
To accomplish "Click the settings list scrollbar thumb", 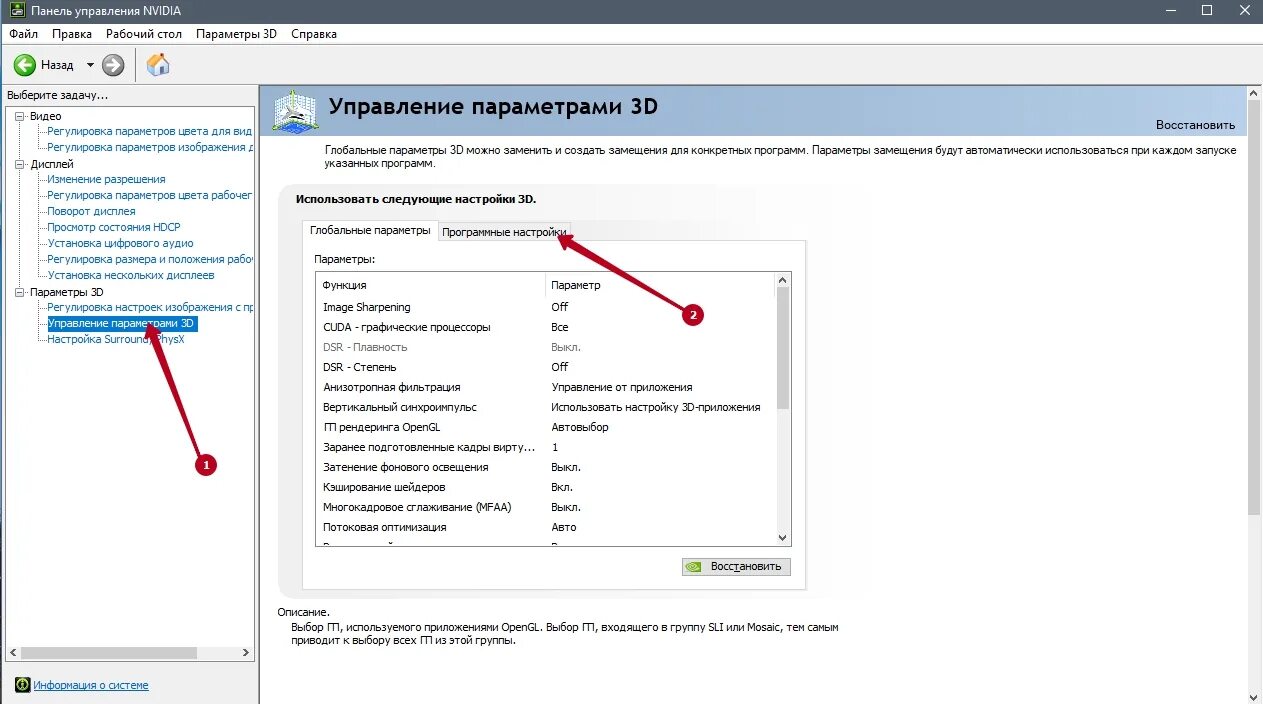I will [x=783, y=348].
